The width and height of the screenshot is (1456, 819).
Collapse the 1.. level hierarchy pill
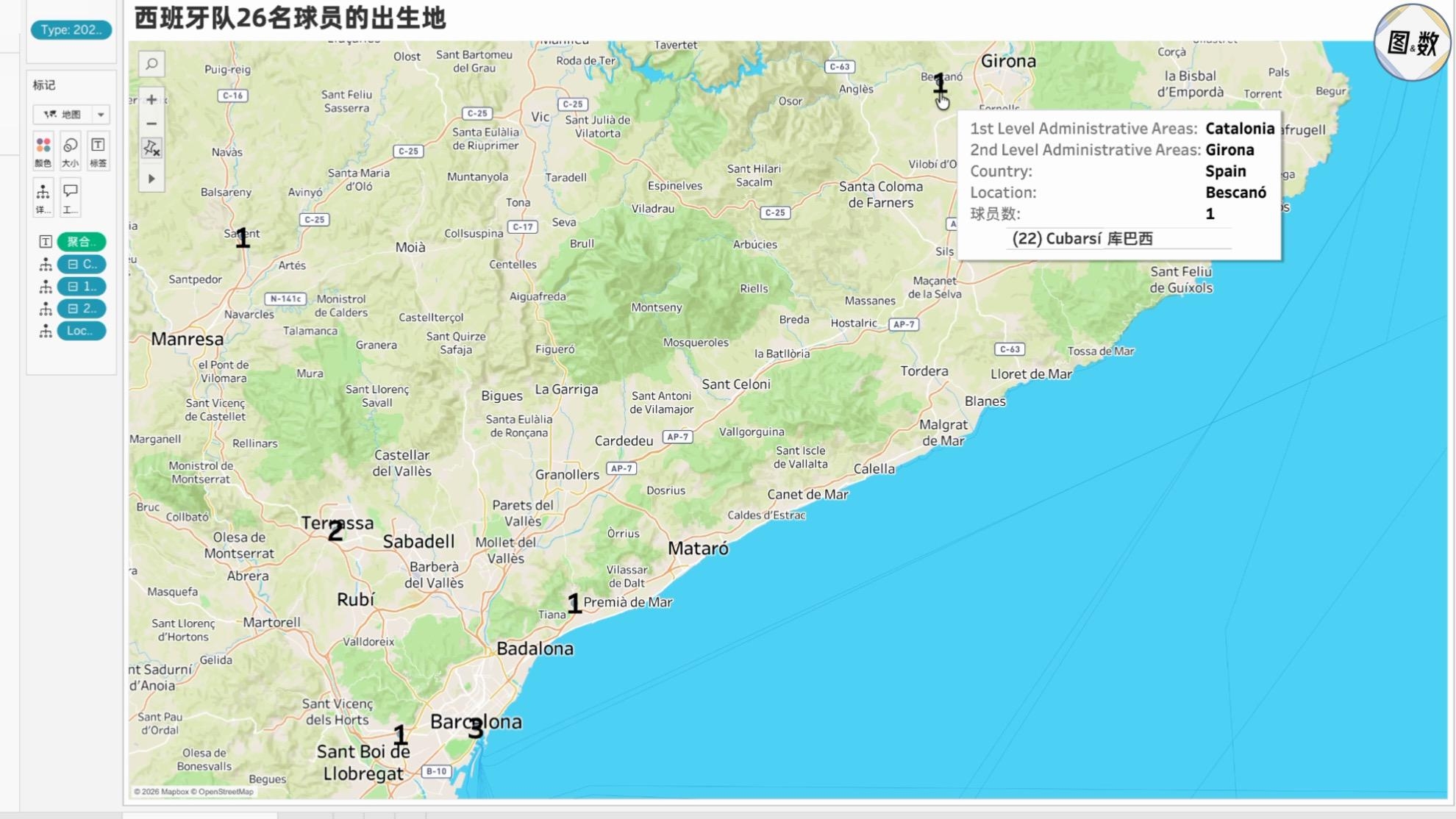(x=82, y=286)
